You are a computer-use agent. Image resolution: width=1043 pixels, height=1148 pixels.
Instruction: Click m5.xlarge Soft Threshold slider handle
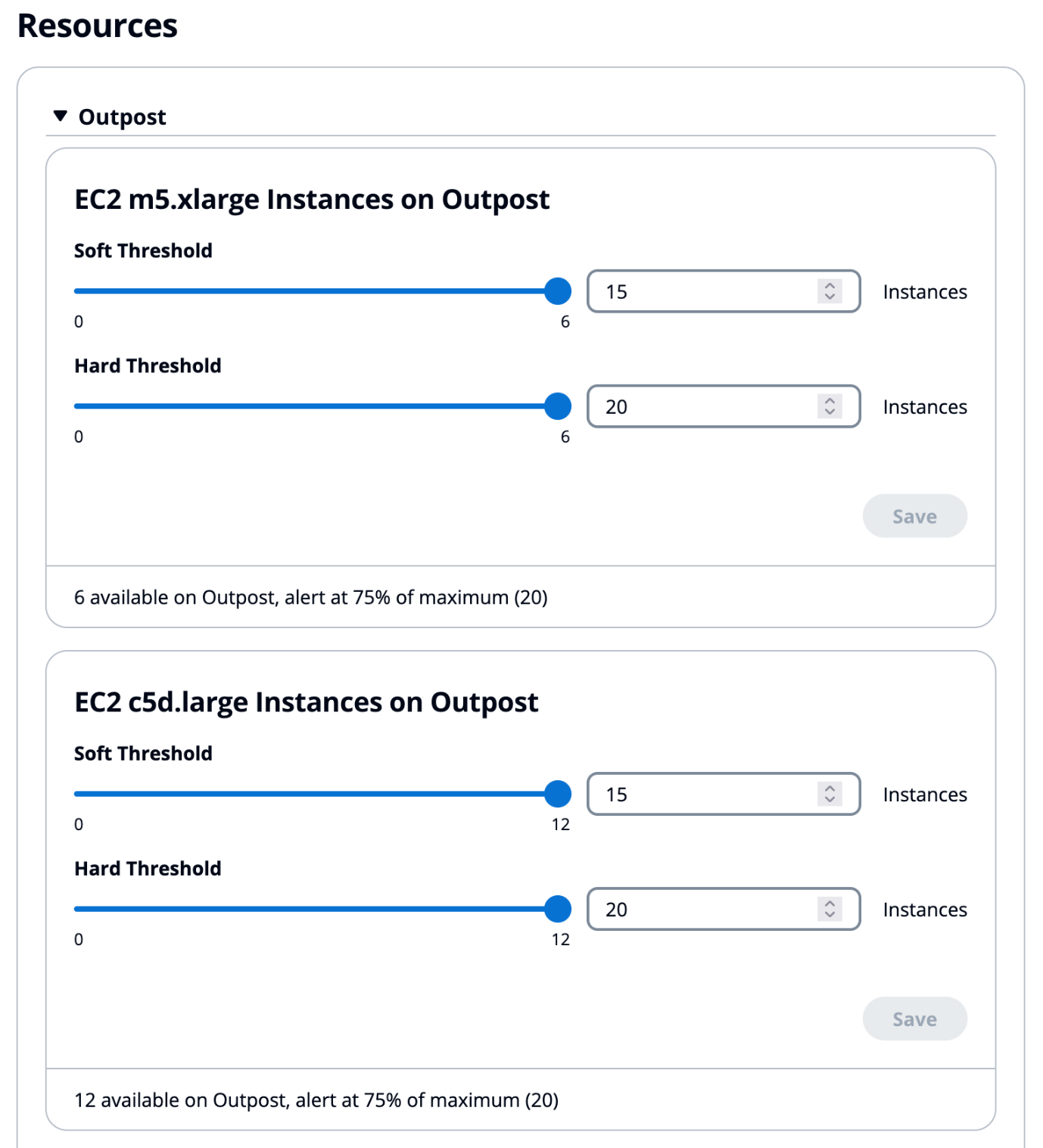tap(558, 291)
